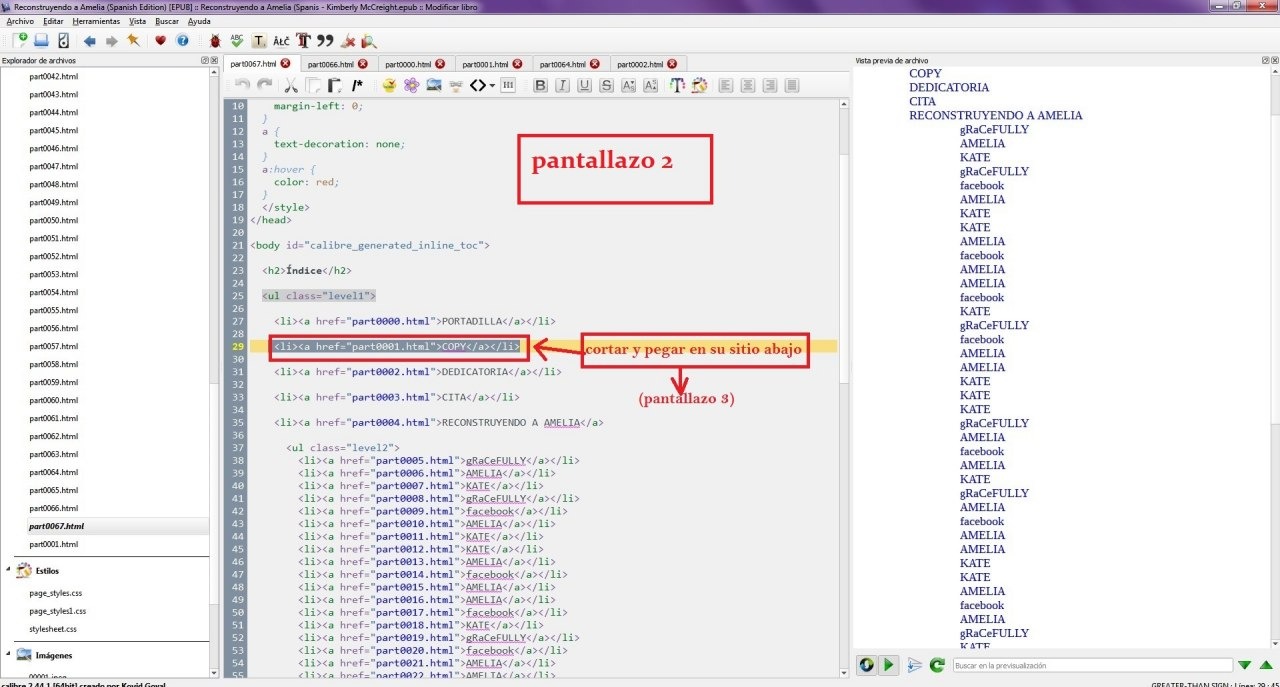
Task: Click the sync preview position arrow icon
Action: pos(914,664)
